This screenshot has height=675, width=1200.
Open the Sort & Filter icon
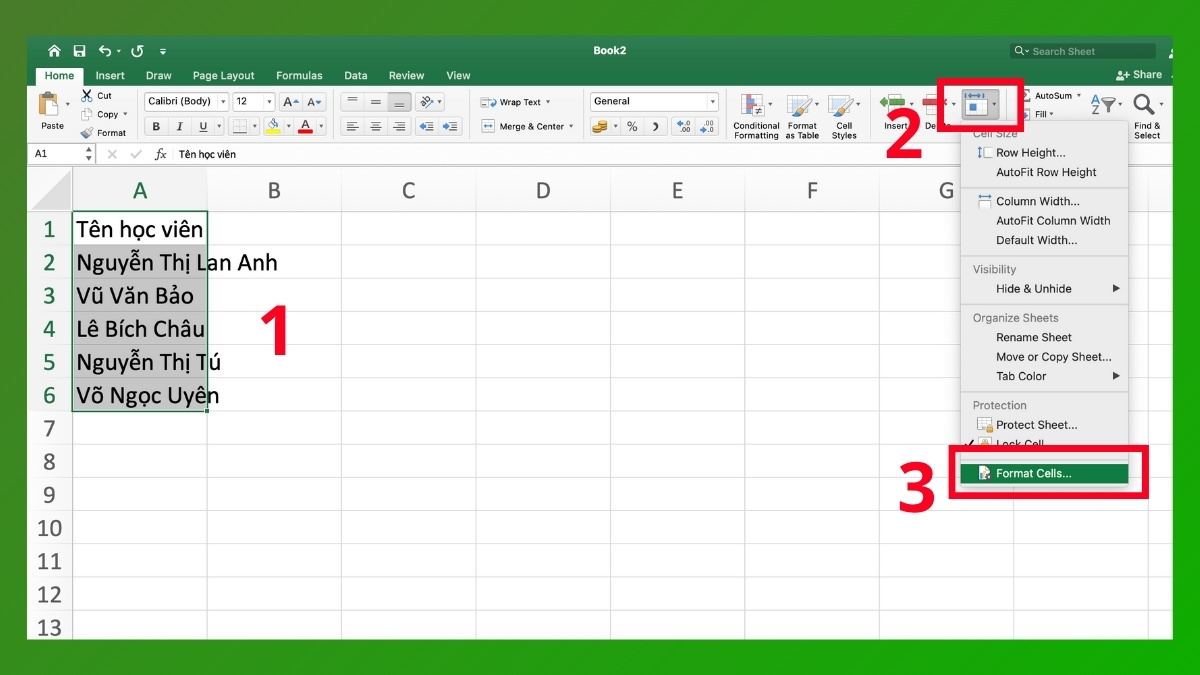[x=1103, y=105]
